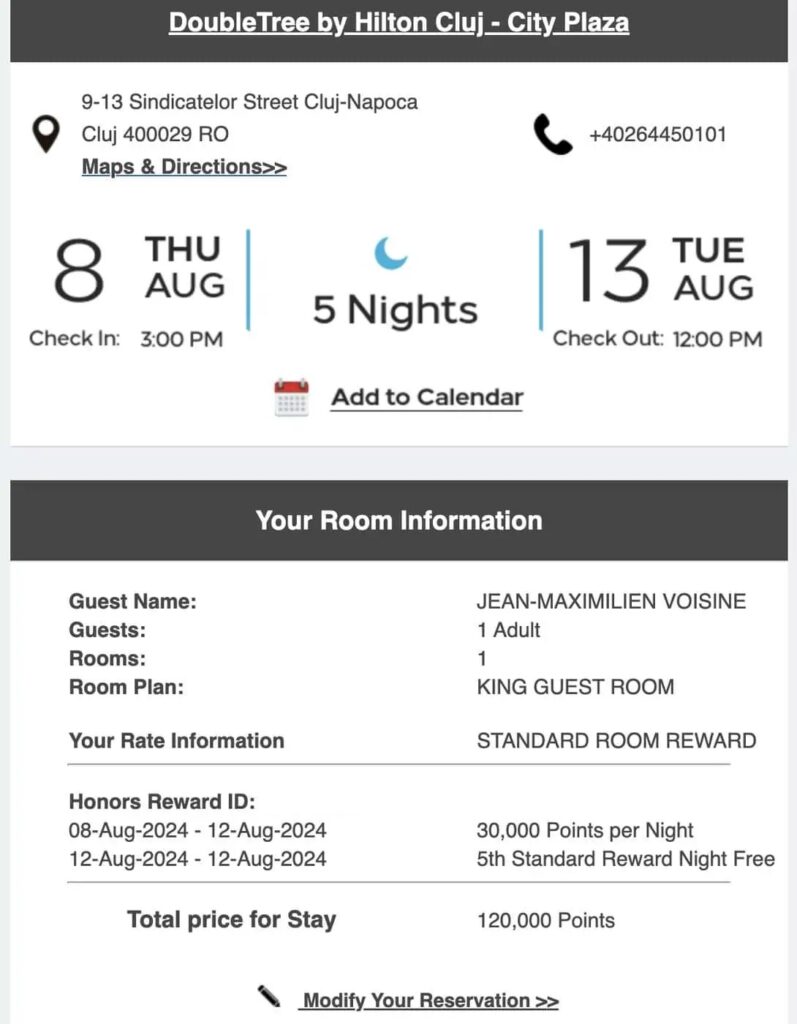Click the Standard Room Reward rate text
Screen dimensions: 797x1024
coord(616,741)
